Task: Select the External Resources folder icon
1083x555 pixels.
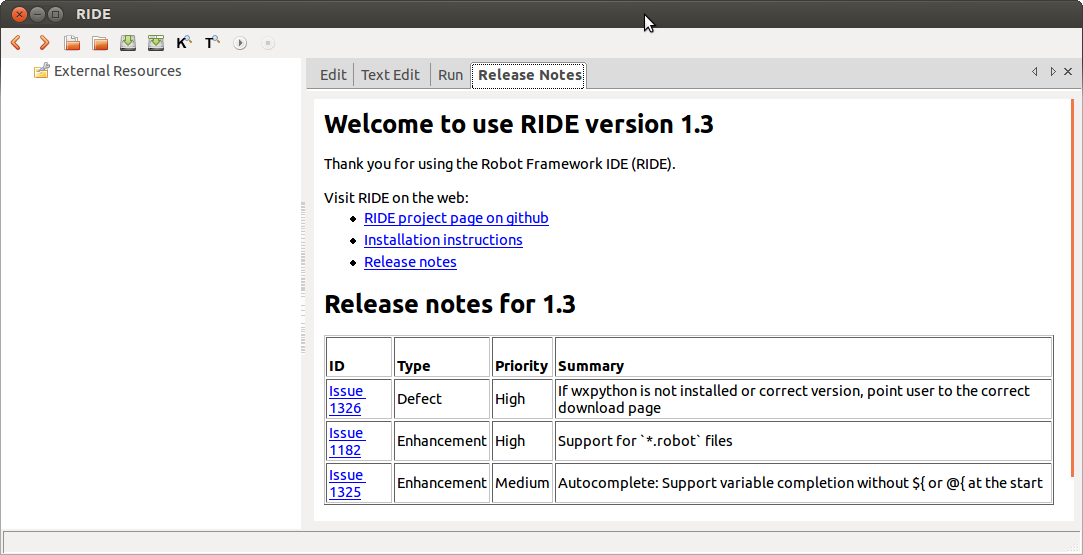Action: 41,70
